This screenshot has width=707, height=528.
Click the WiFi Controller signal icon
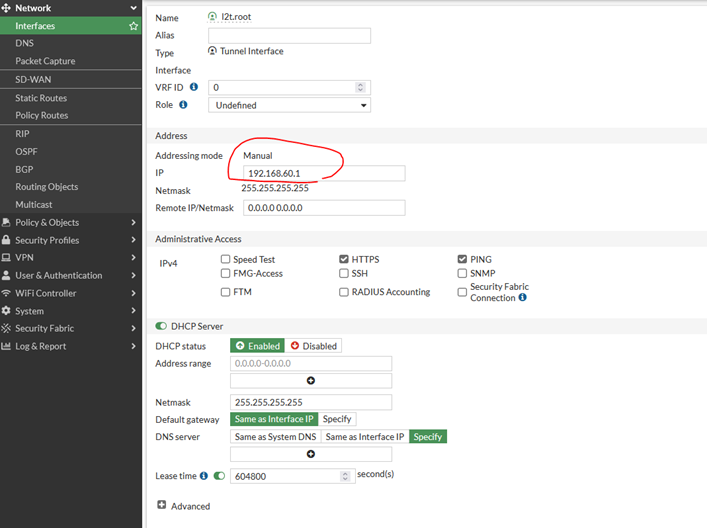coord(6,293)
